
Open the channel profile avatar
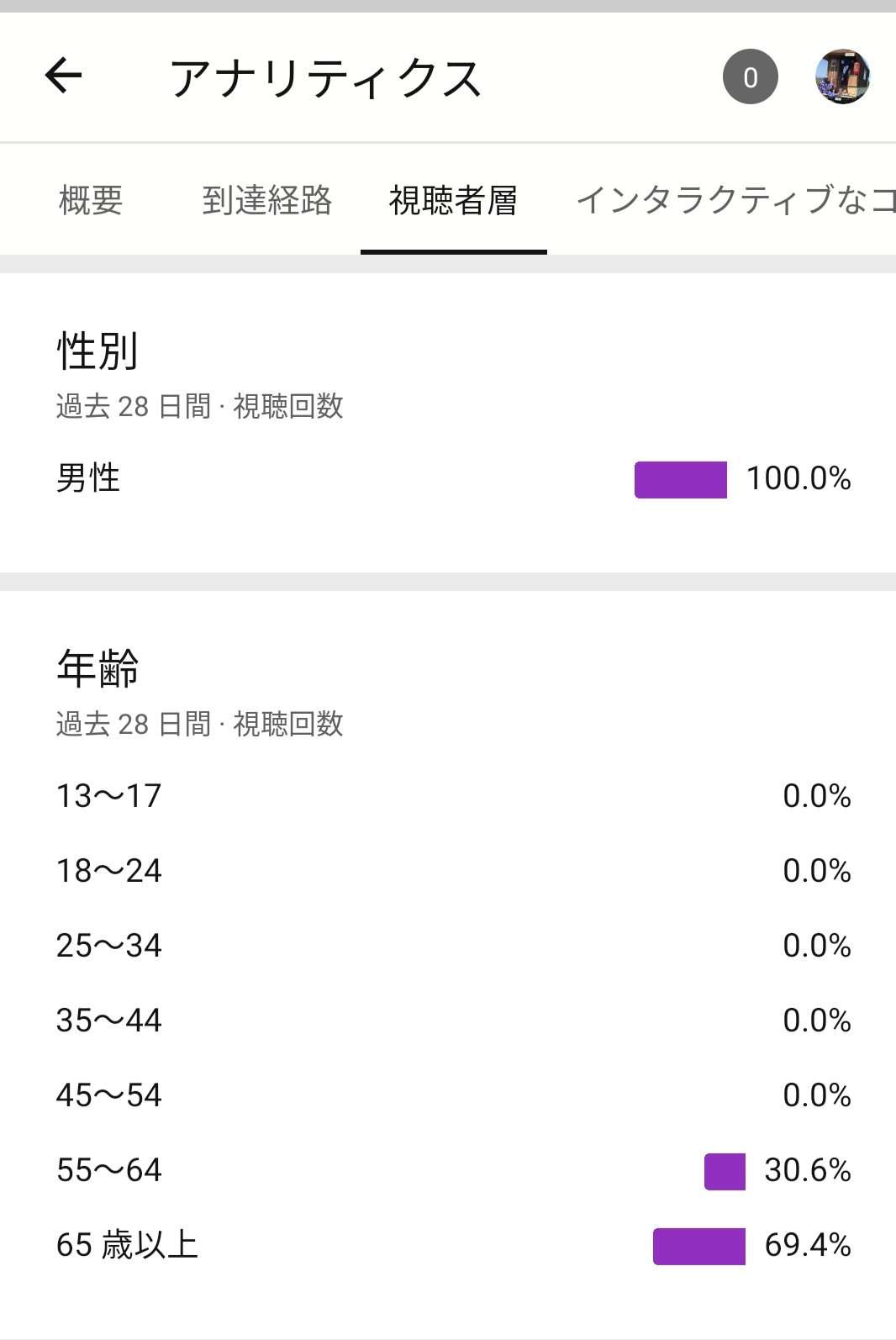pyautogui.click(x=842, y=76)
